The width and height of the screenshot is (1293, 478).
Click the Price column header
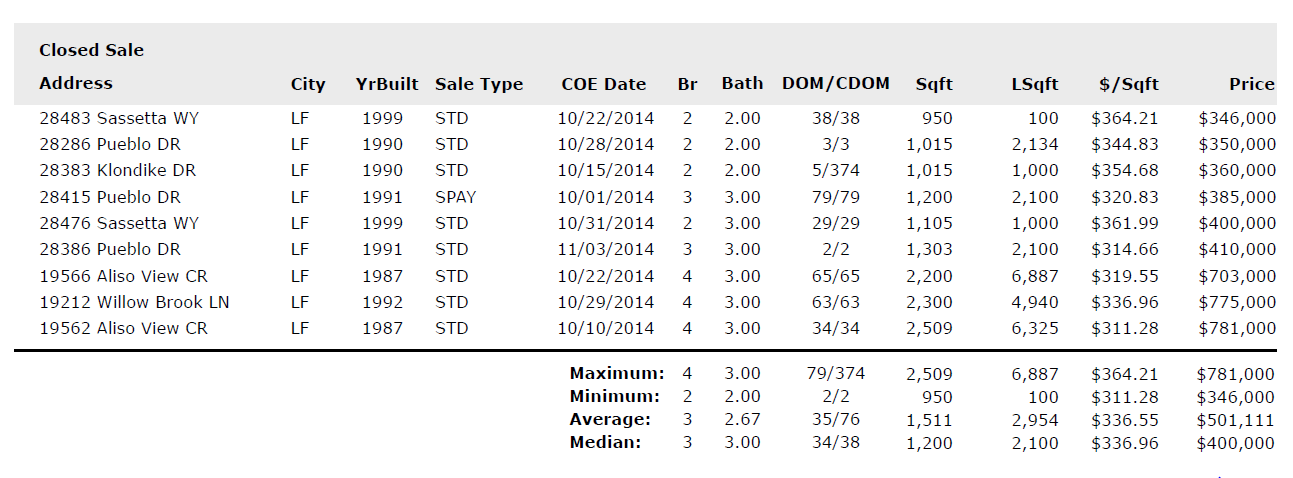point(1252,85)
